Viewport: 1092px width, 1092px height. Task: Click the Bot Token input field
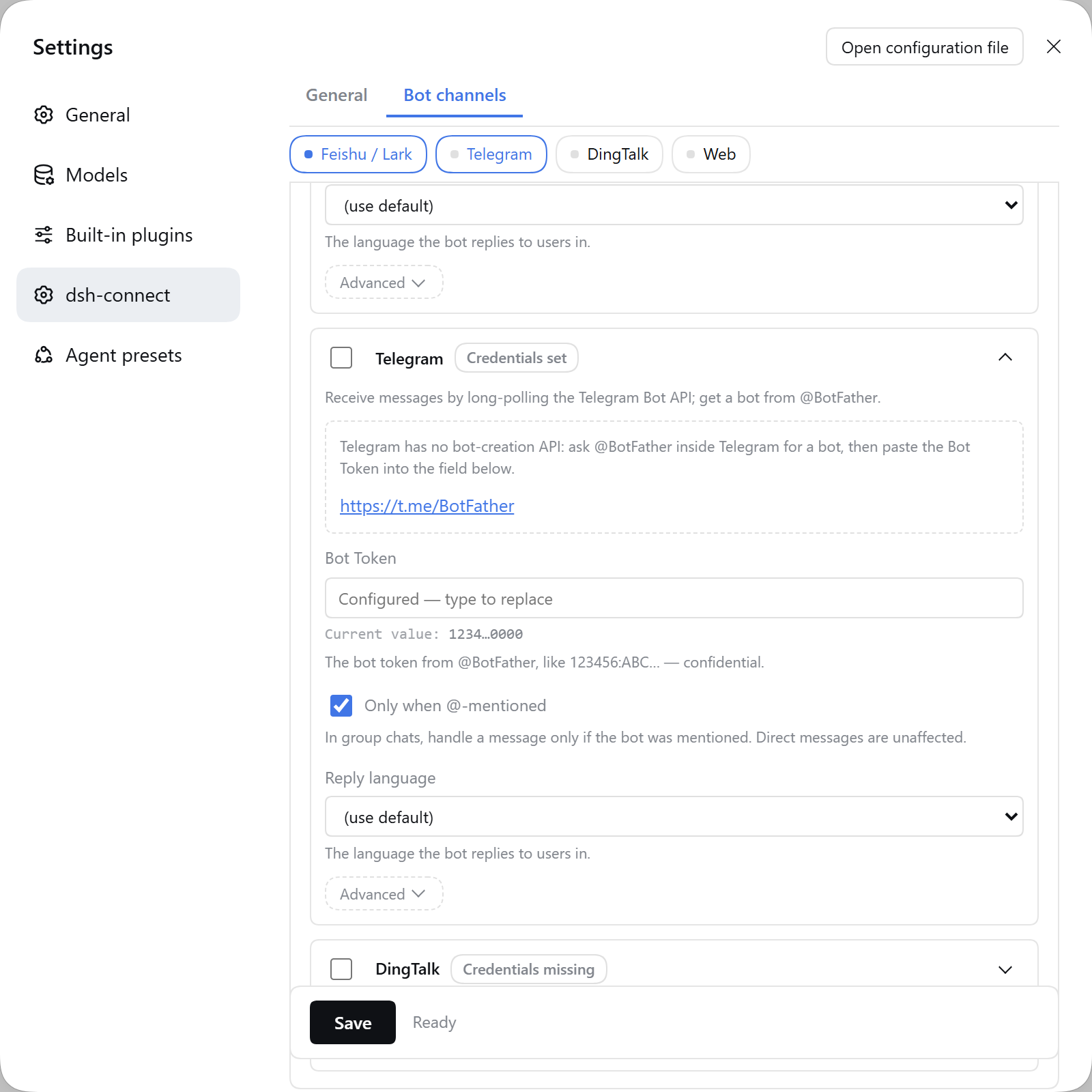[674, 598]
